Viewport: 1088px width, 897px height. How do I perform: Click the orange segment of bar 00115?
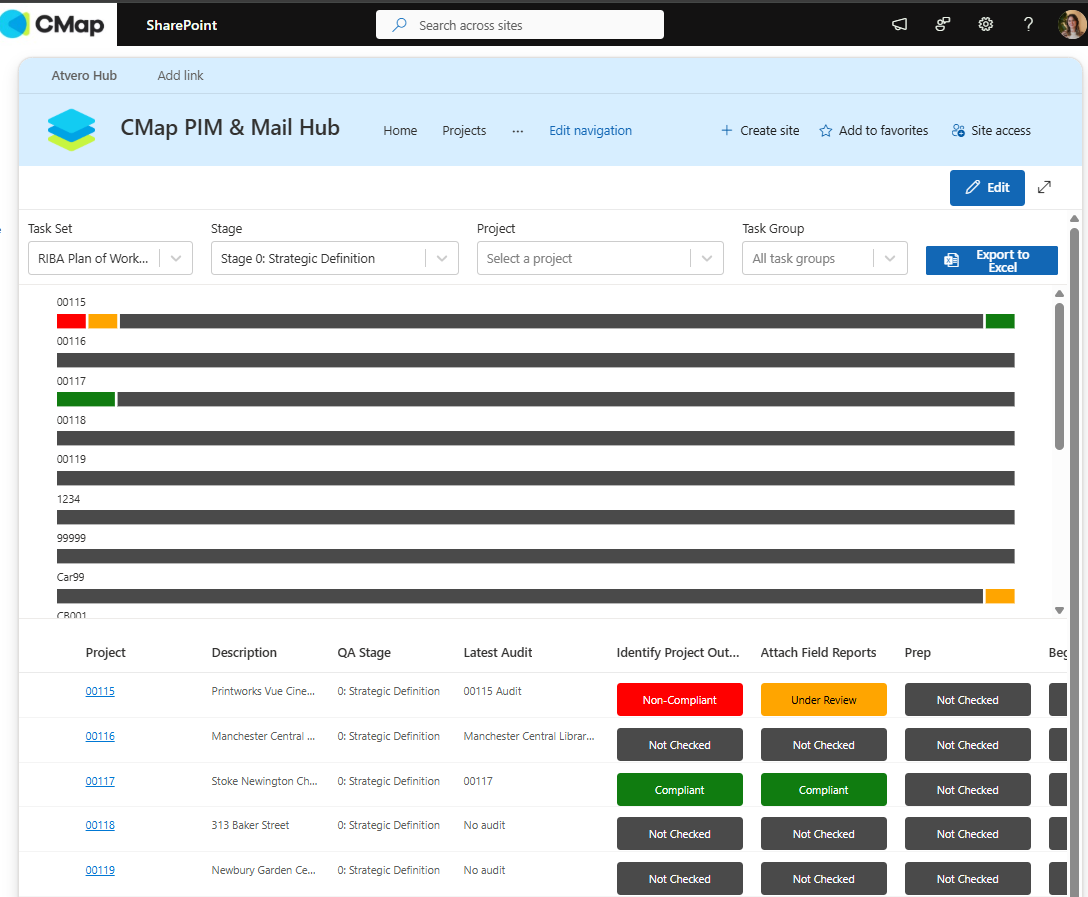[x=103, y=321]
